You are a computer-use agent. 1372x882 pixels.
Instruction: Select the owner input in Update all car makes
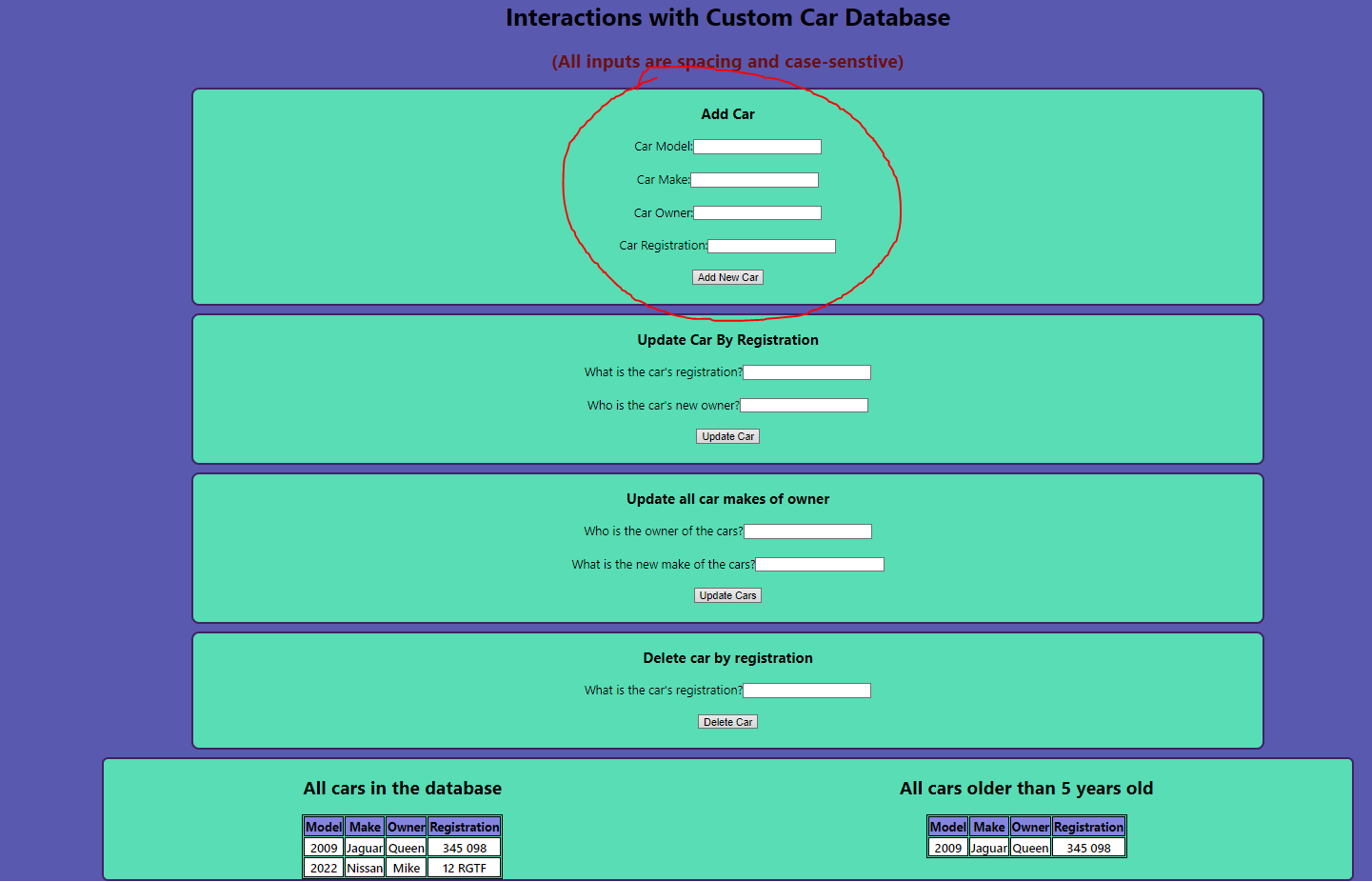807,531
